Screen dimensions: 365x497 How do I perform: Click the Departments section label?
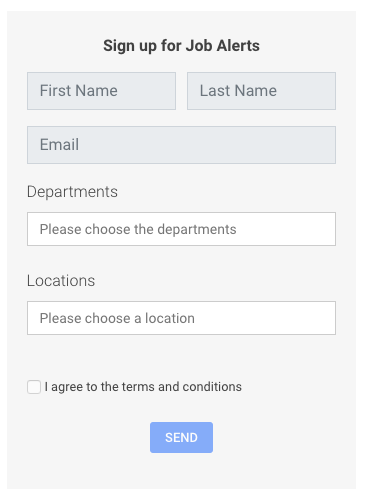tap(72, 192)
